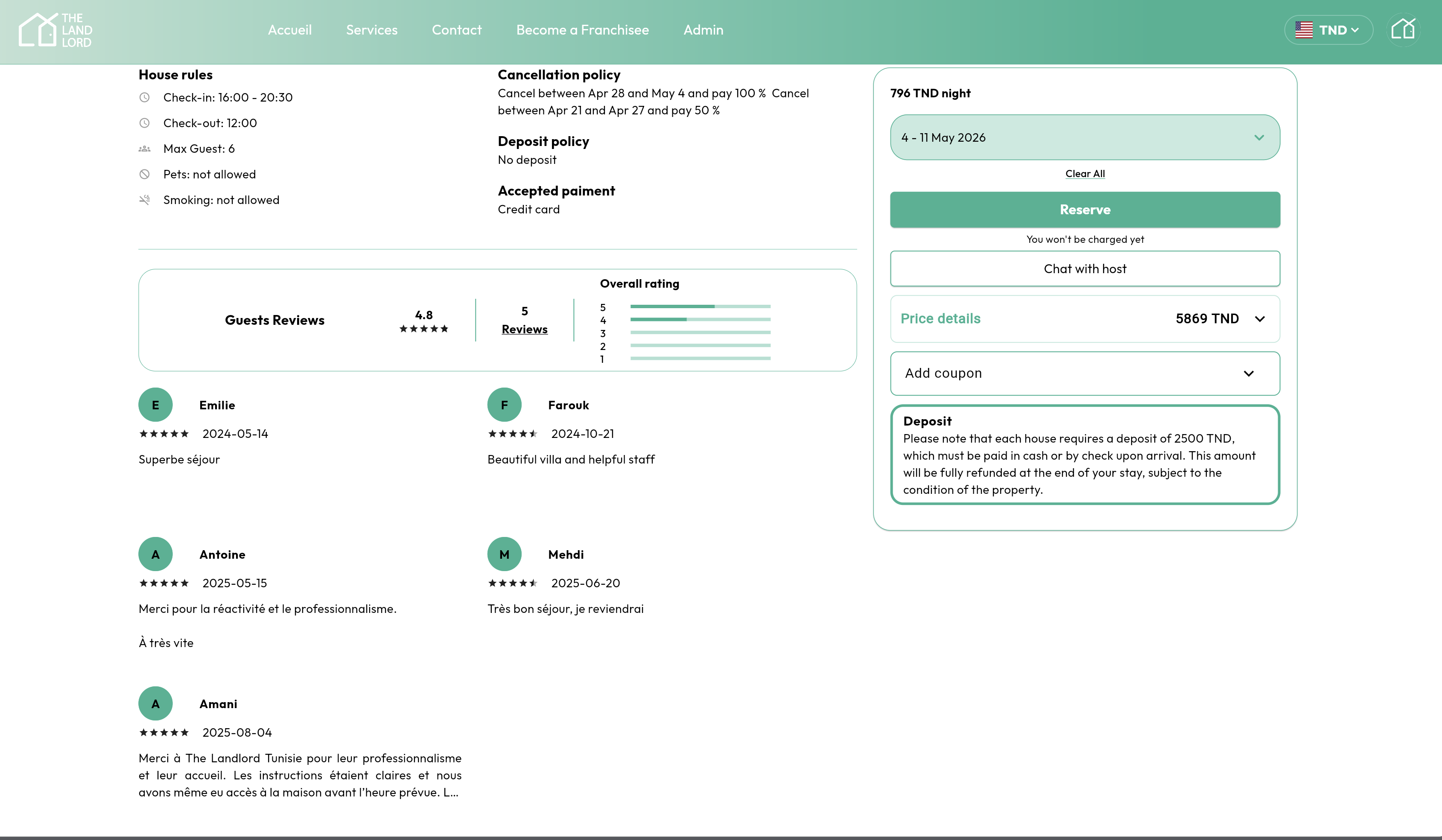Click the Chat with host button
The image size is (1442, 840).
coord(1084,269)
